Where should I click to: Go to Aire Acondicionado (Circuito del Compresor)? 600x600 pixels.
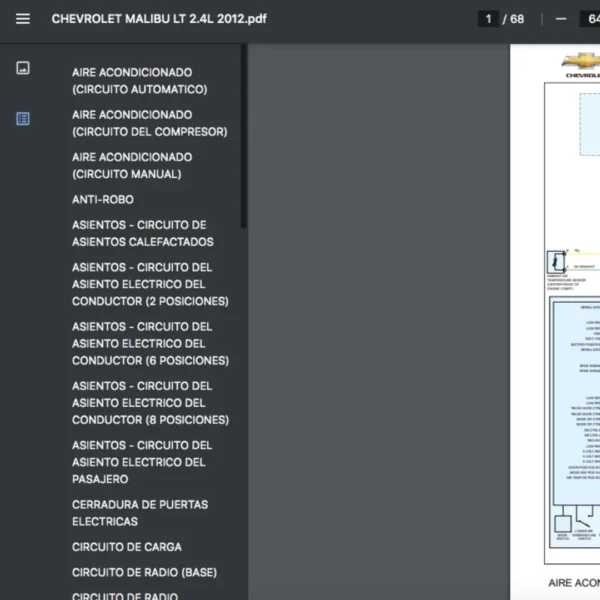pos(149,123)
